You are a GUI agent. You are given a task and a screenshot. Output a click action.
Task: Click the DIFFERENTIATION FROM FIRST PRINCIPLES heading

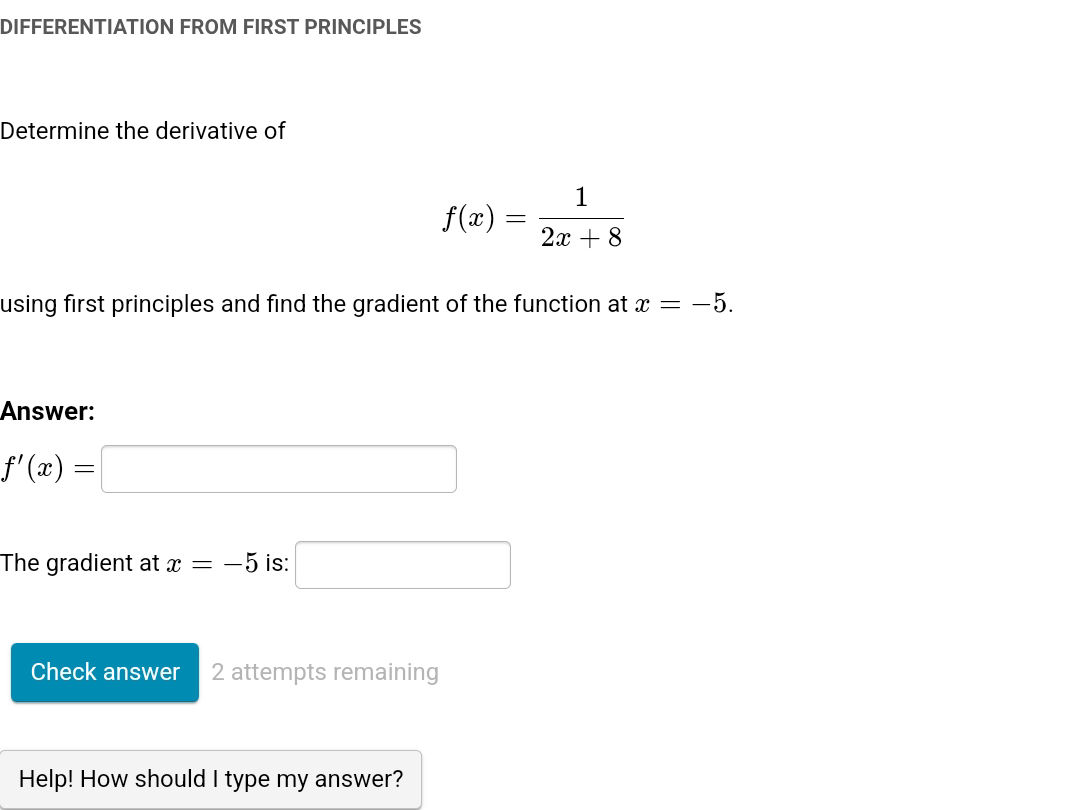click(211, 27)
